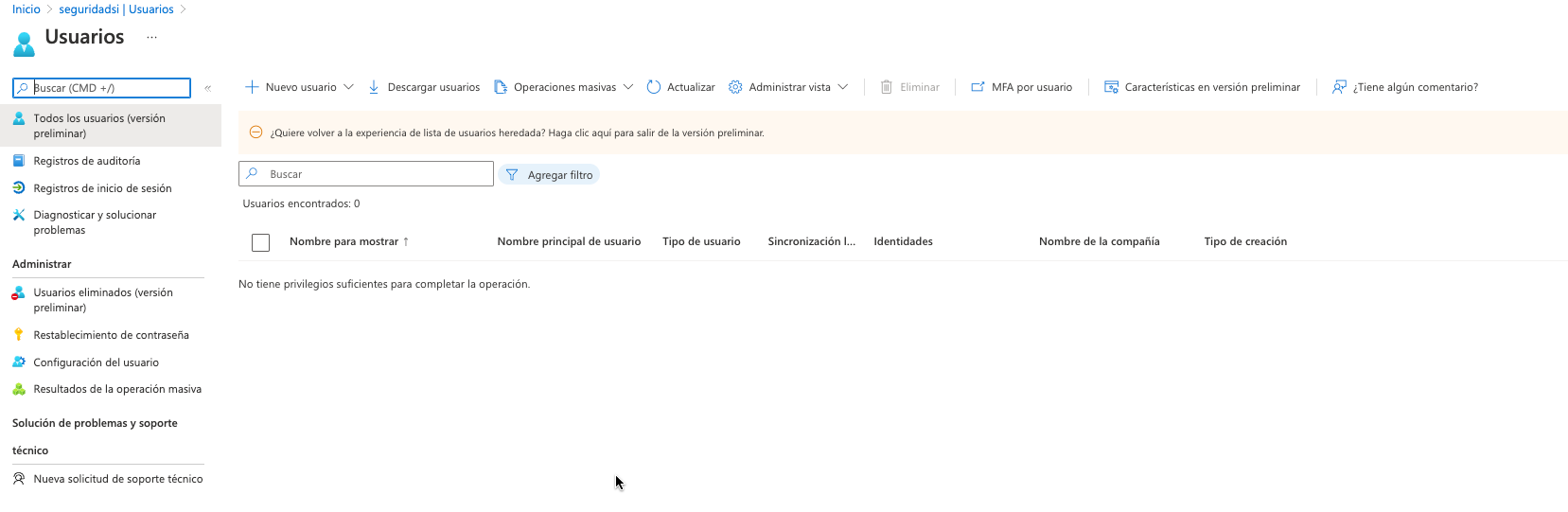
Task: Click the Descargar usuarios download icon
Action: click(x=374, y=87)
